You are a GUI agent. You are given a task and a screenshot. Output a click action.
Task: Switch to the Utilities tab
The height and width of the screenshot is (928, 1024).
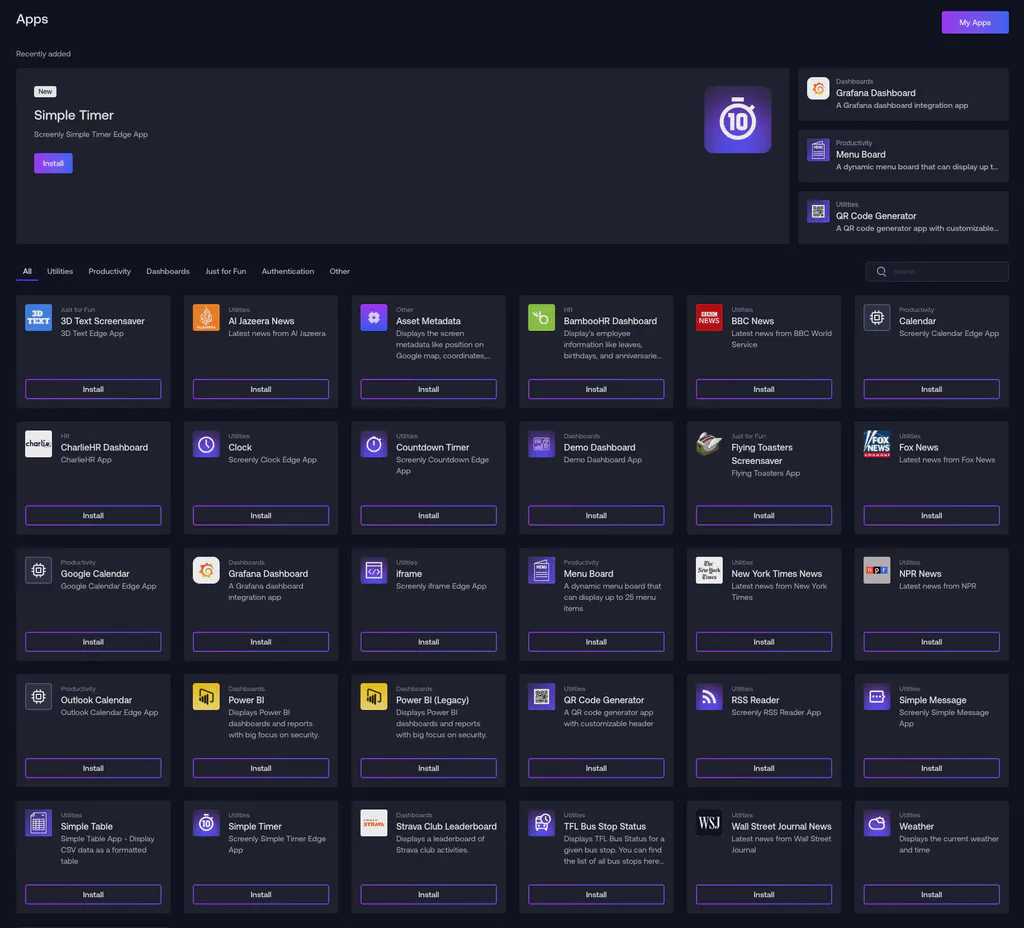coord(59,271)
